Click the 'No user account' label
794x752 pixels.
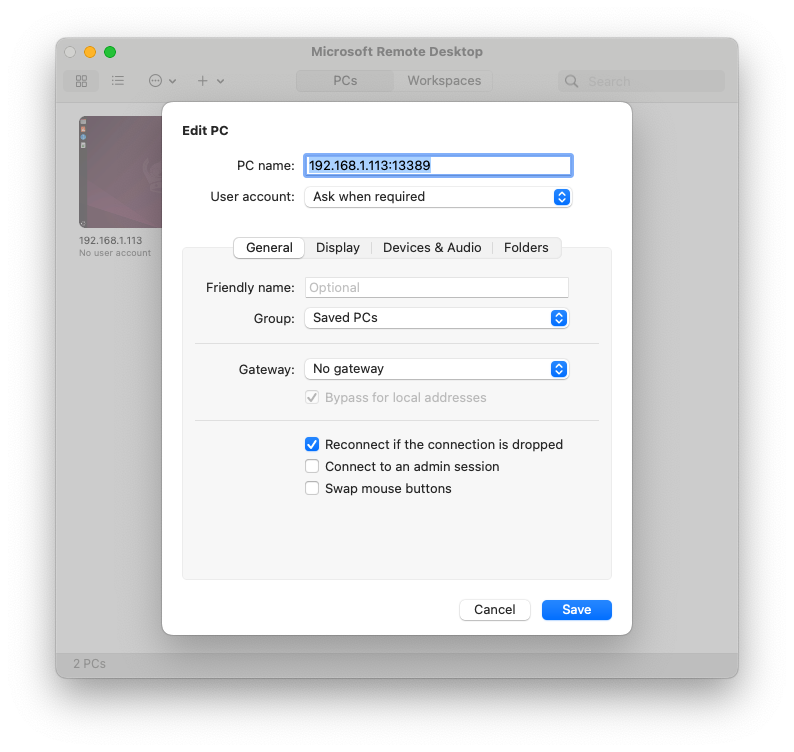click(115, 253)
